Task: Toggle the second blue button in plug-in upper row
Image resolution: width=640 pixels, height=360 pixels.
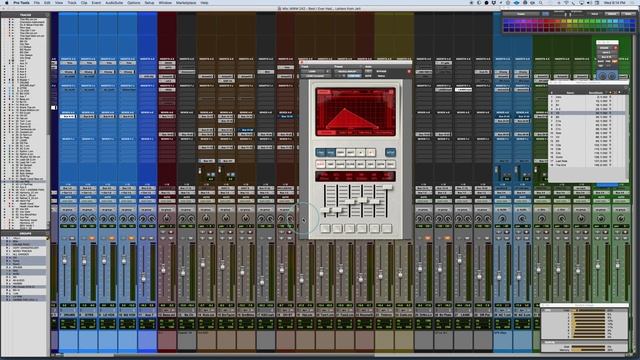Action: [x=330, y=153]
